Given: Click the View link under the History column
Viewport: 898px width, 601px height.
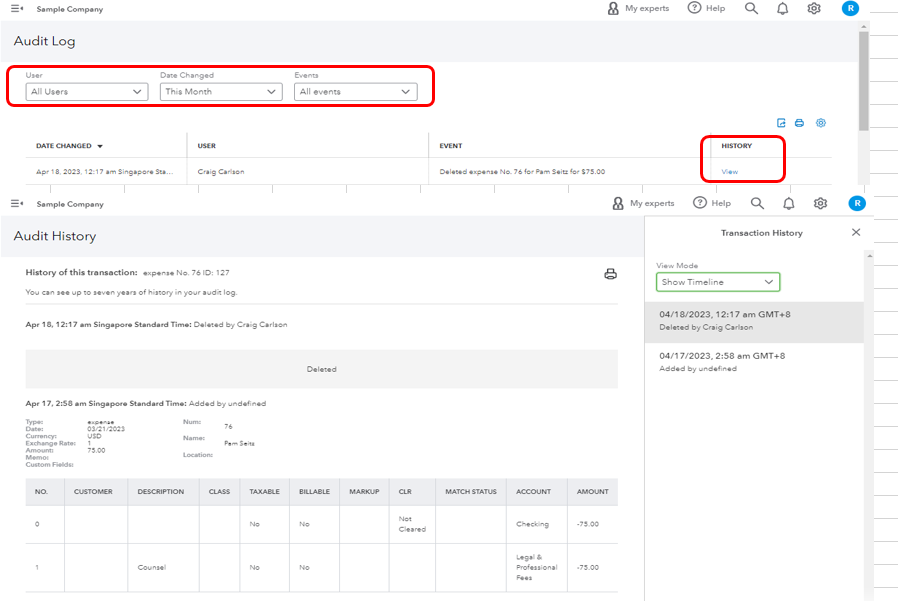Looking at the screenshot, I should [730, 172].
